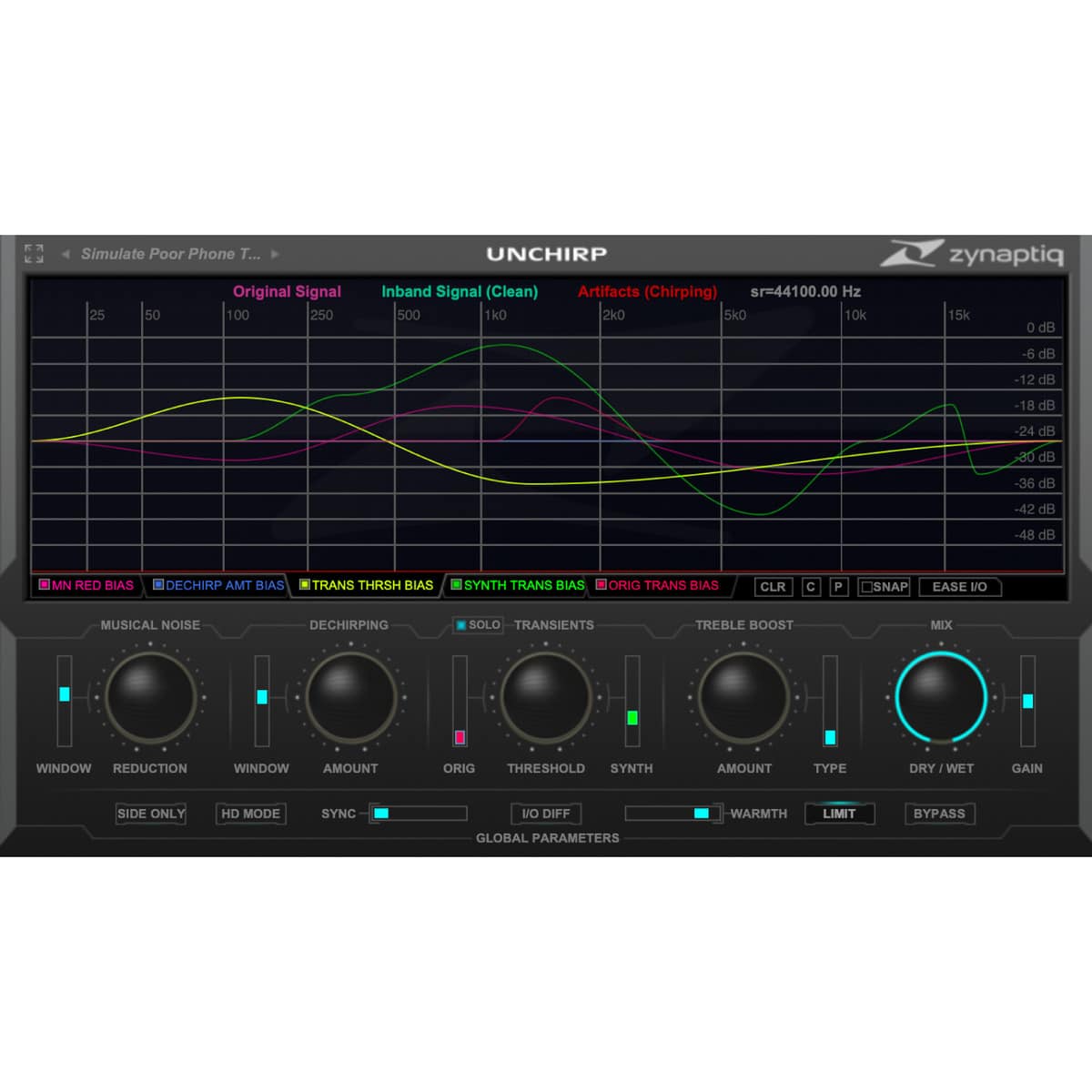
Task: Click the Original Signal legend label
Action: point(287,291)
